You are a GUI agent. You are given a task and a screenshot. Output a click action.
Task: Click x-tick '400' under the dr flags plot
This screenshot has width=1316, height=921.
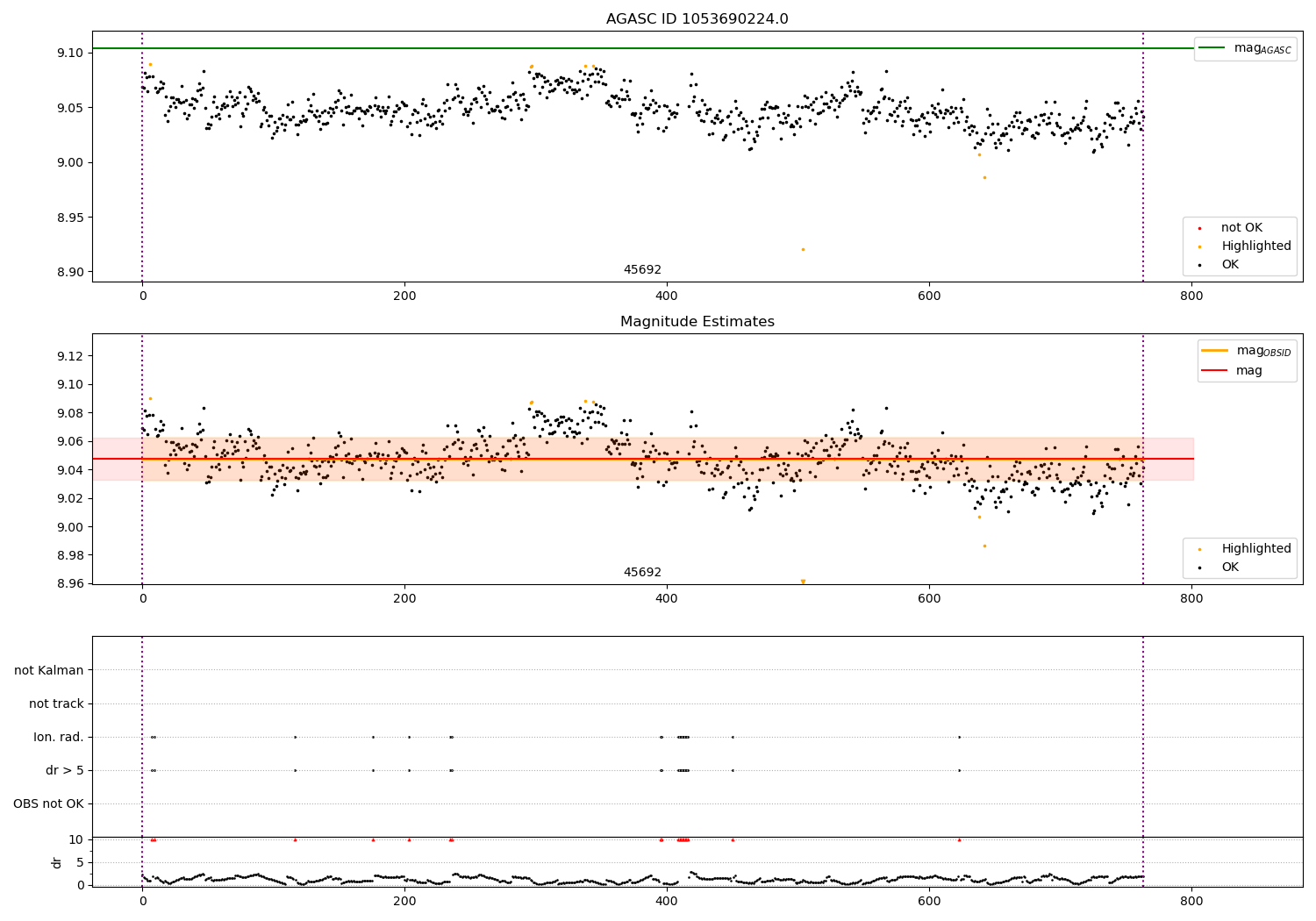667,902
